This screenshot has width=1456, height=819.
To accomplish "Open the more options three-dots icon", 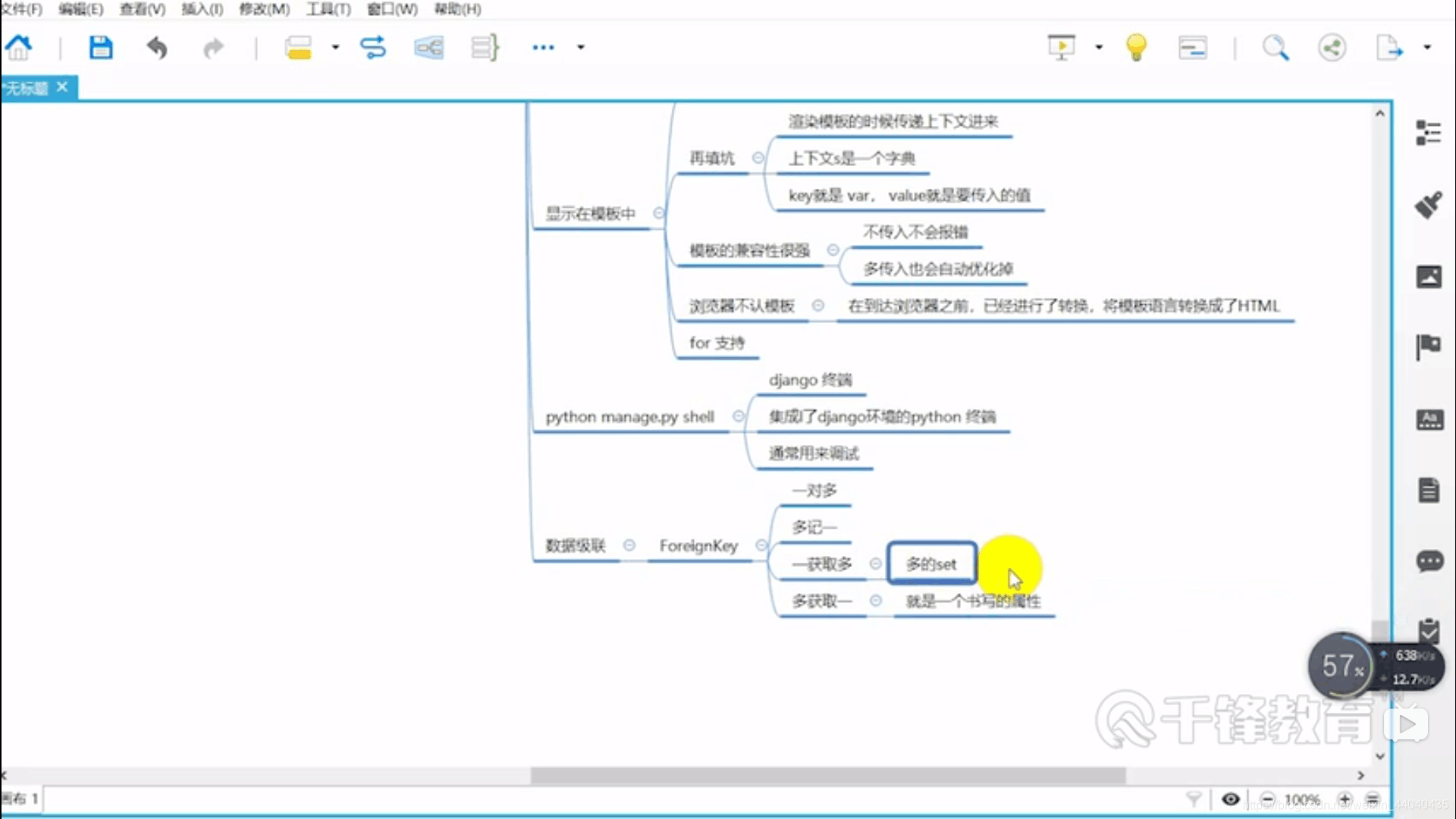I will [543, 47].
